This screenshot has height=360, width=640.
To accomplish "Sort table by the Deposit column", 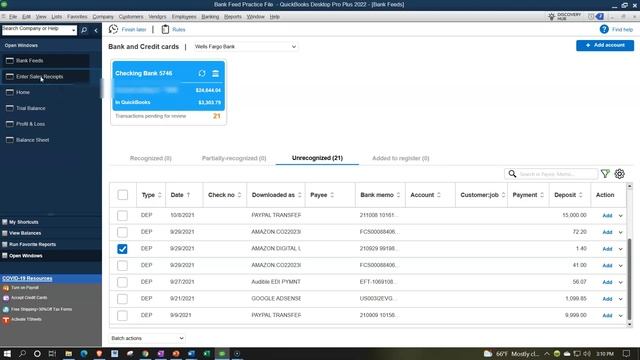I will click(x=568, y=195).
